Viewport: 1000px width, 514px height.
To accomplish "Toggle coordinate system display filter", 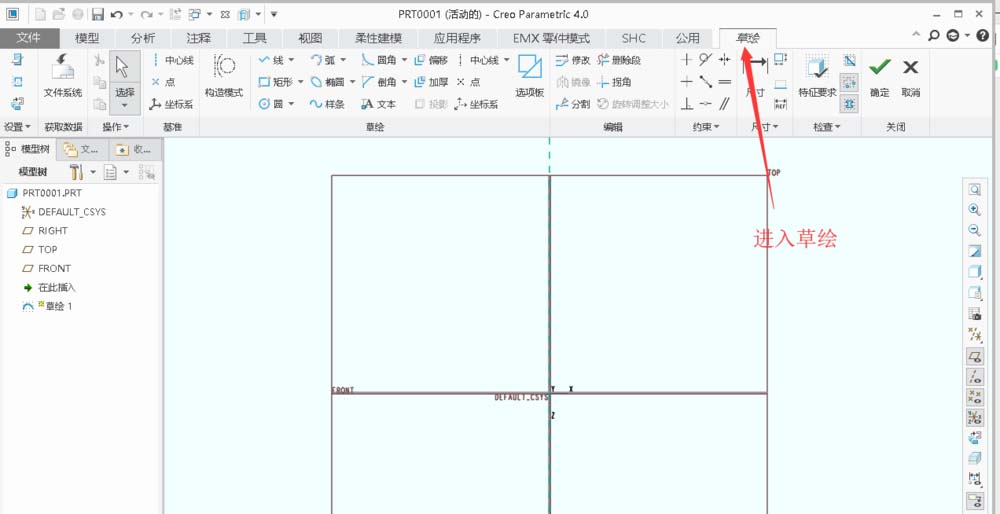I will click(975, 417).
